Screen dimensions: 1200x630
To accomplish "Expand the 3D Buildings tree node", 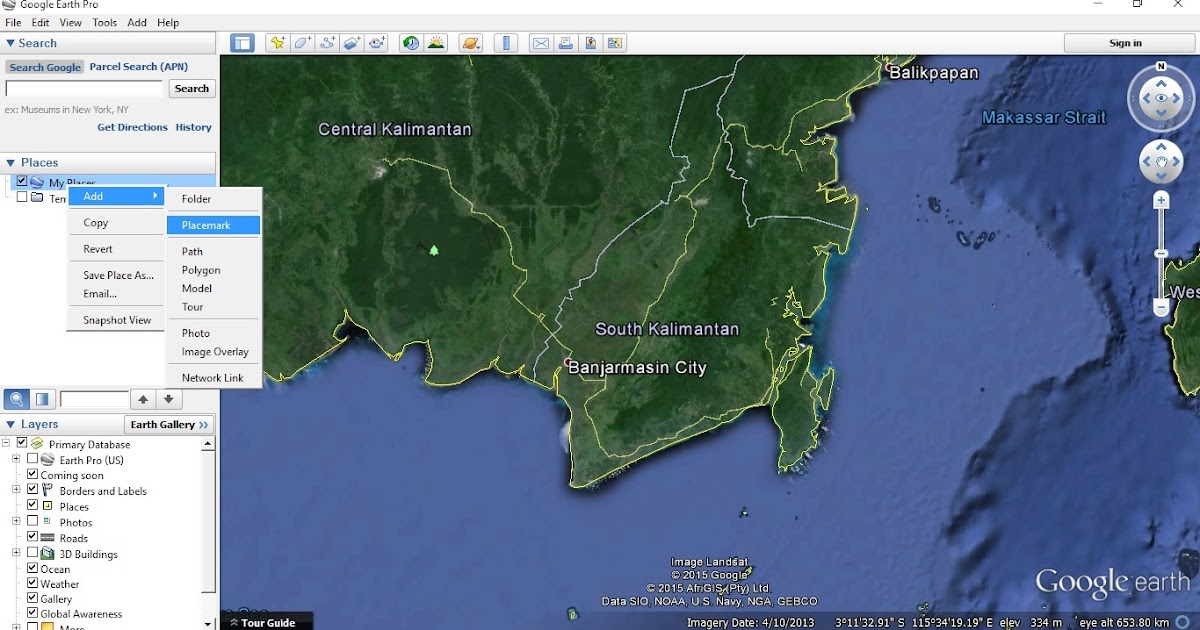I will click(x=16, y=553).
